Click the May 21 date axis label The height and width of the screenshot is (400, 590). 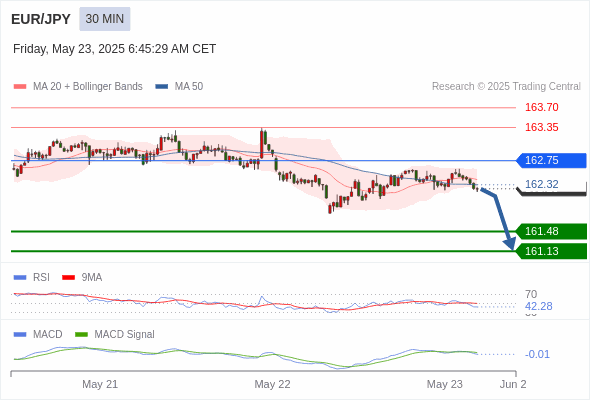point(100,384)
